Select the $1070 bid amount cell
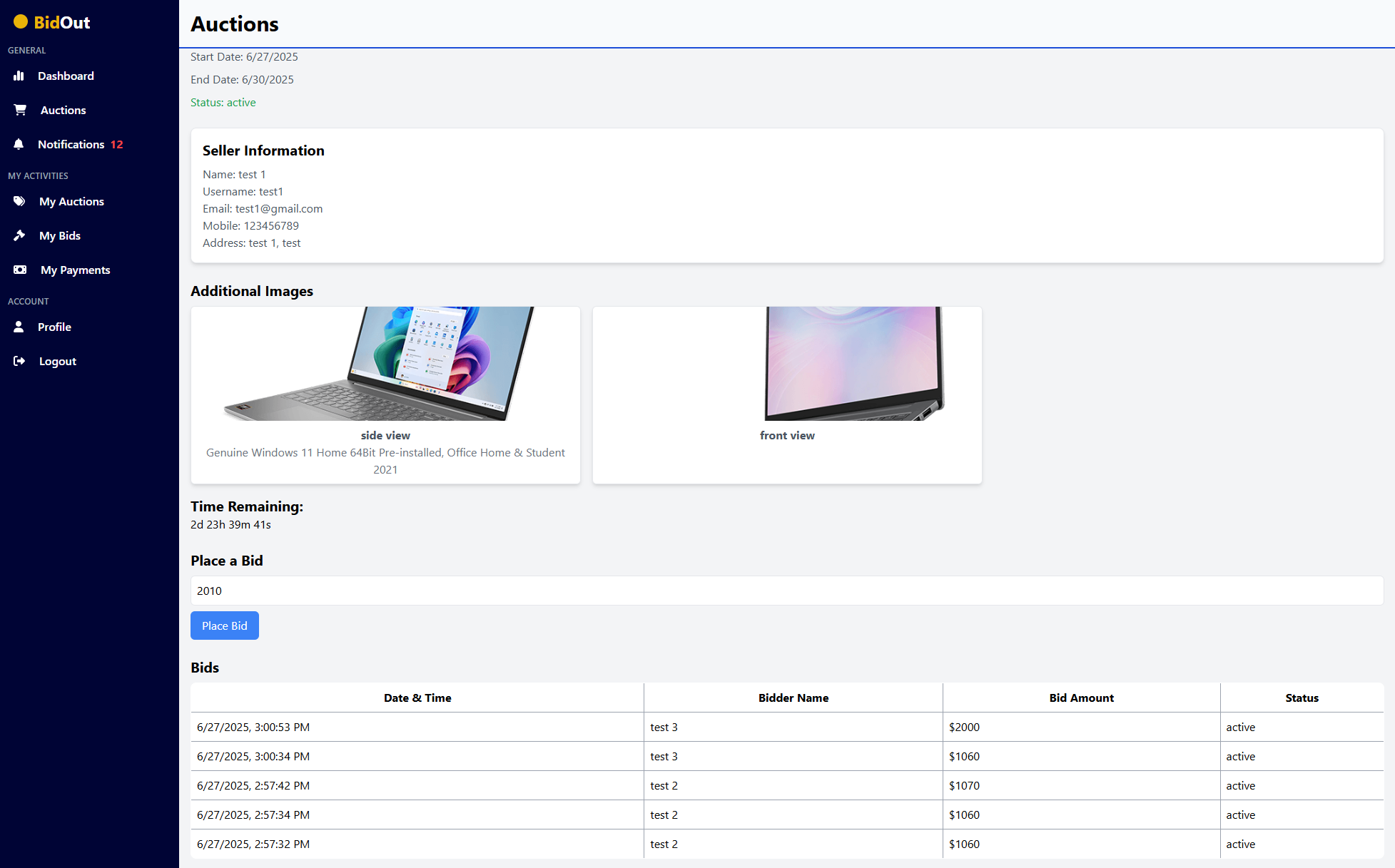Screen dimensions: 1395x868 tap(1082, 785)
